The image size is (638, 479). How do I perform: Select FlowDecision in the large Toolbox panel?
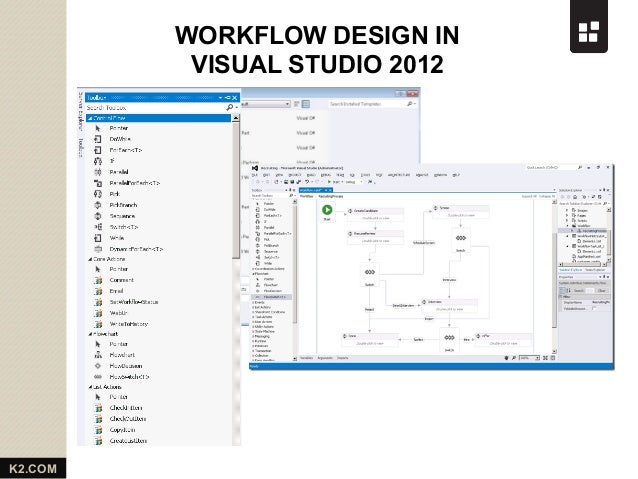coord(126,366)
